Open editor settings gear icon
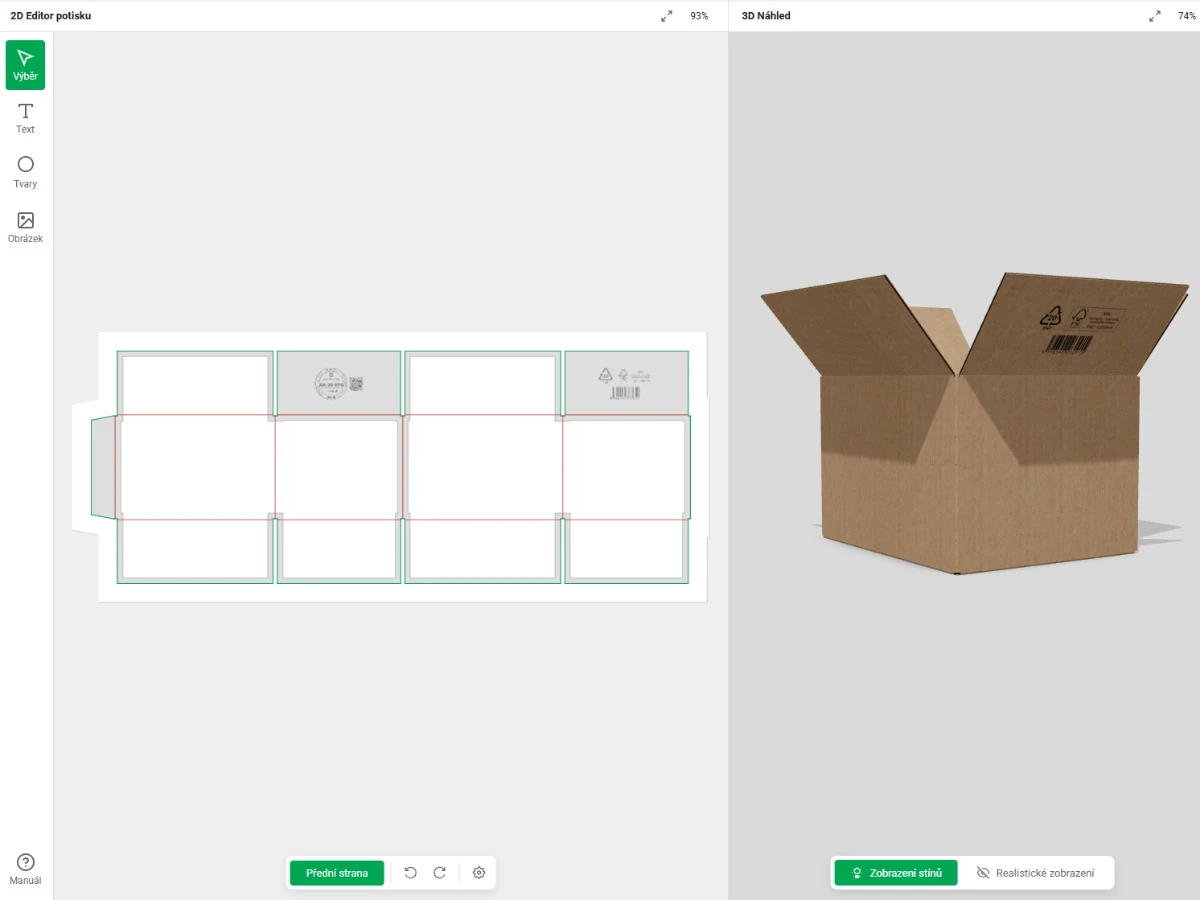Viewport: 1200px width, 900px height. click(x=479, y=873)
